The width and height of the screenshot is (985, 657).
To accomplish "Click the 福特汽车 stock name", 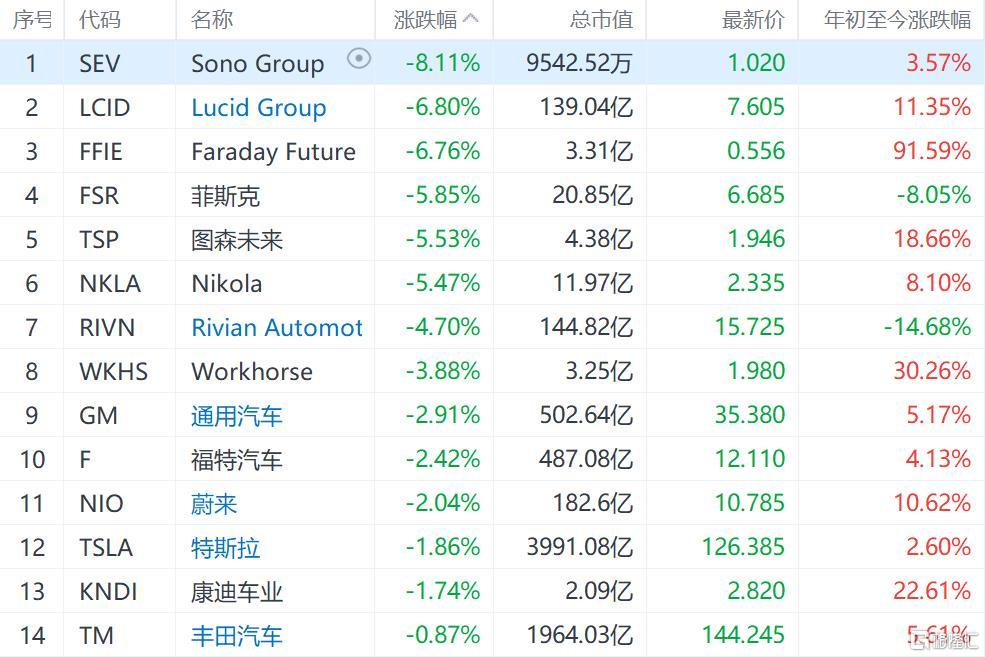I will pyautogui.click(x=237, y=460).
